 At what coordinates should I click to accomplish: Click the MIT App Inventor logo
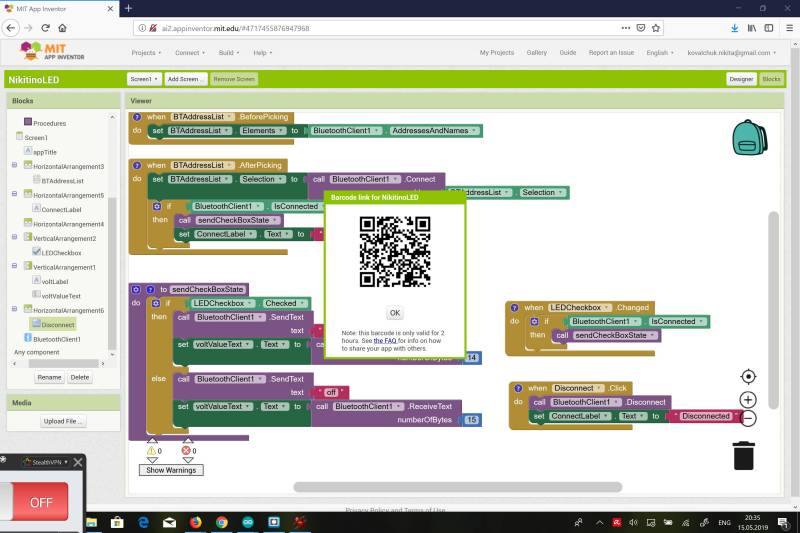52,52
